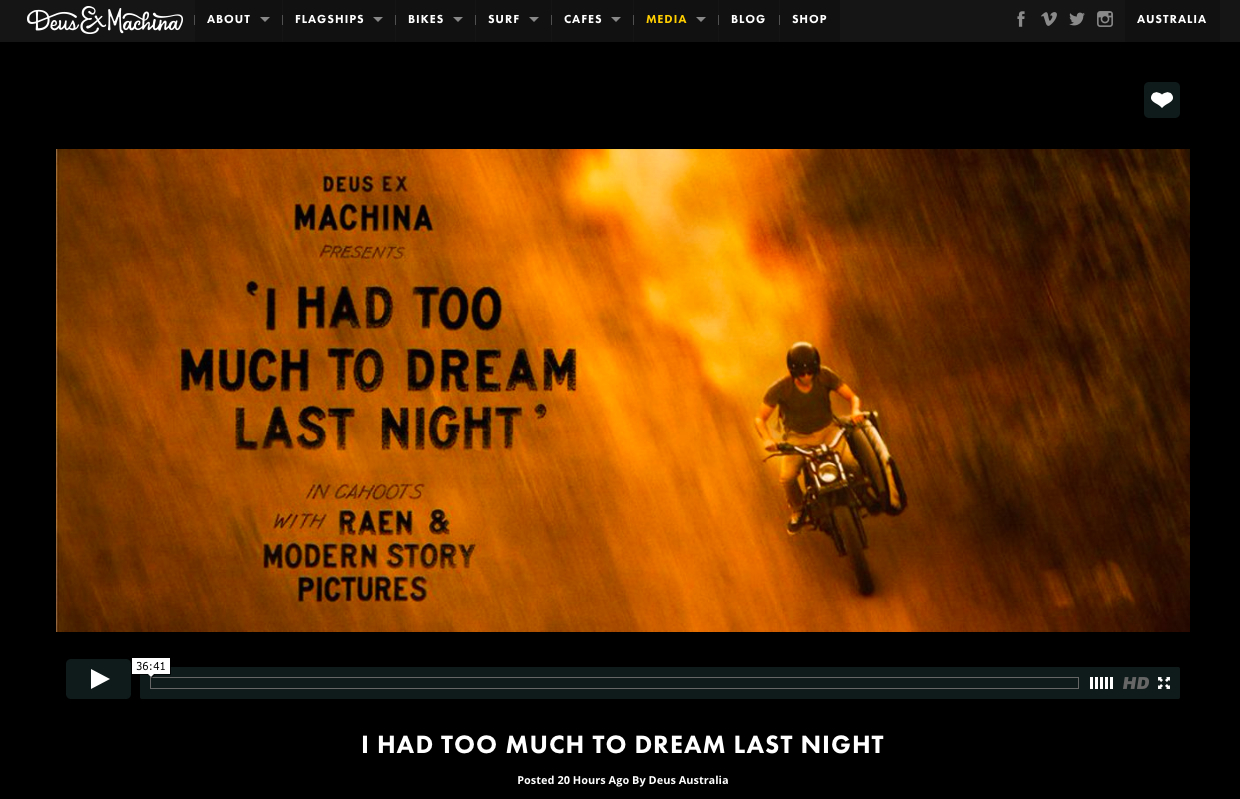The width and height of the screenshot is (1240, 799).
Task: Click the 'I Had Too Much To Dream Last Night' heading
Action: click(x=622, y=745)
